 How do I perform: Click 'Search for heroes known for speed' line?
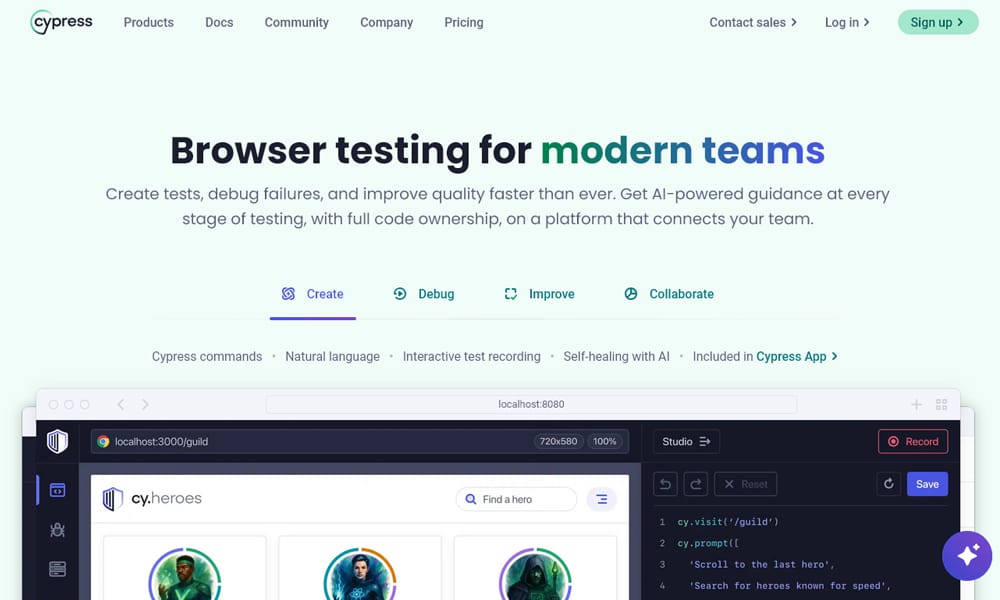tap(790, 586)
